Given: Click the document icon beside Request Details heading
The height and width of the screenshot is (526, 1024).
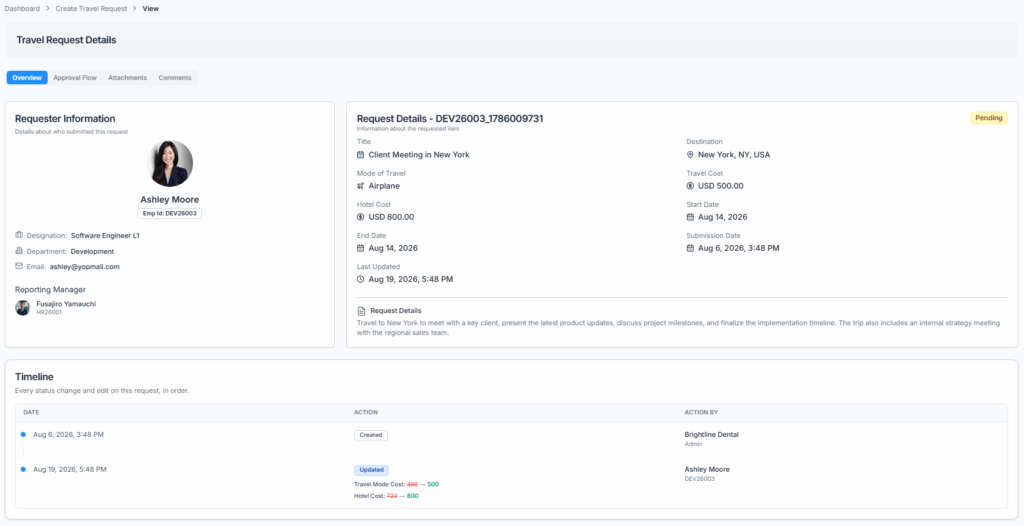Looking at the screenshot, I should [361, 311].
